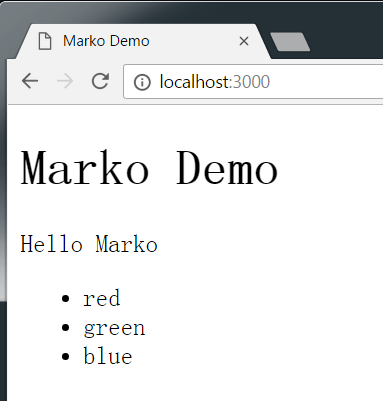
Task: Click the red list item
Action: [x=102, y=298]
